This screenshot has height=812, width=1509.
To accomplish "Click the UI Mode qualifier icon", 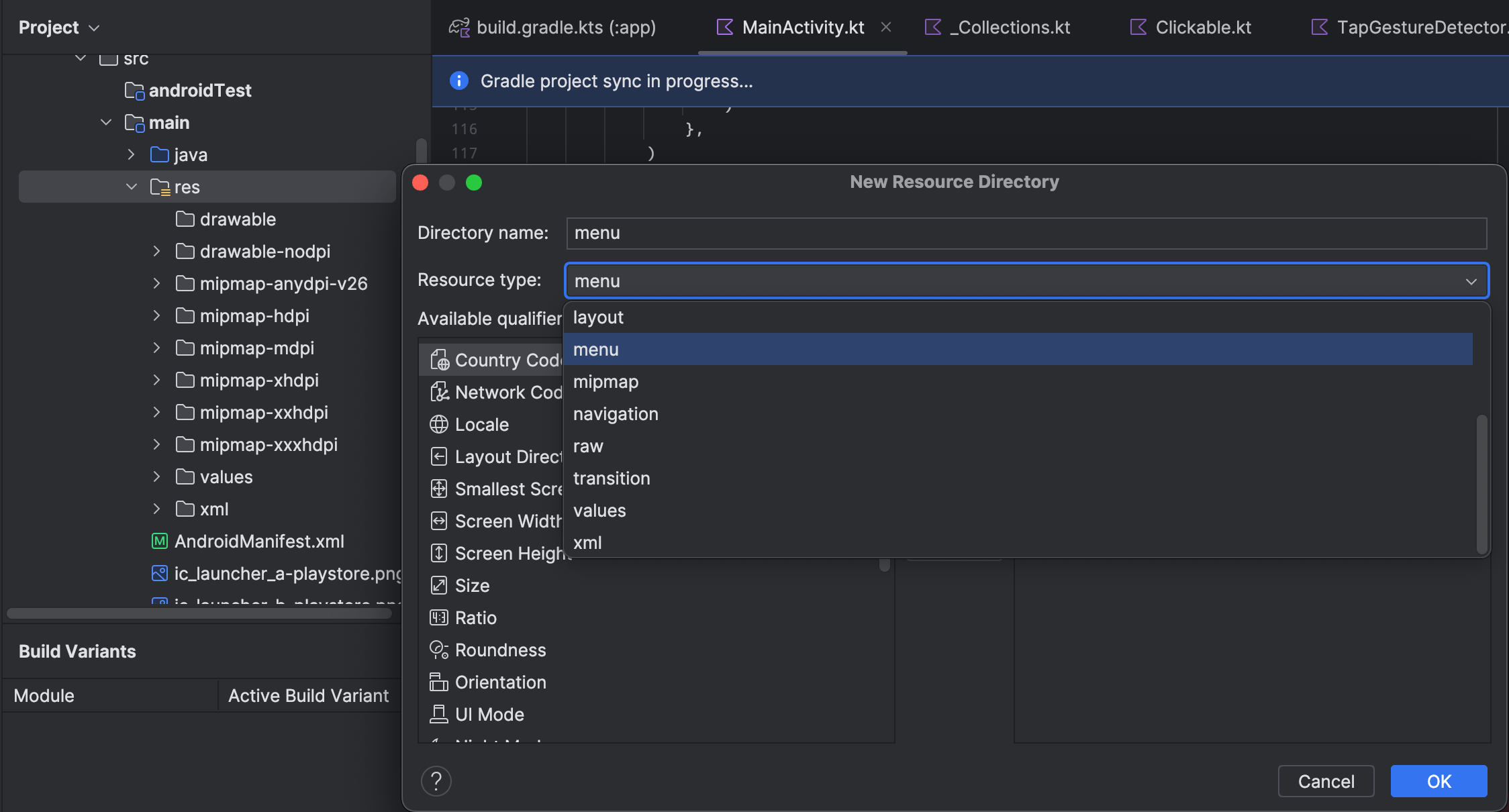I will (438, 714).
